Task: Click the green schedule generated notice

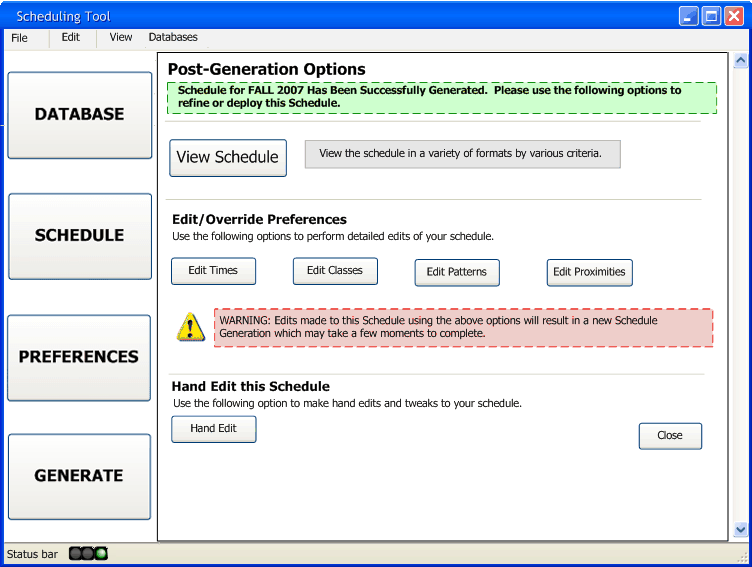Action: [x=442, y=98]
